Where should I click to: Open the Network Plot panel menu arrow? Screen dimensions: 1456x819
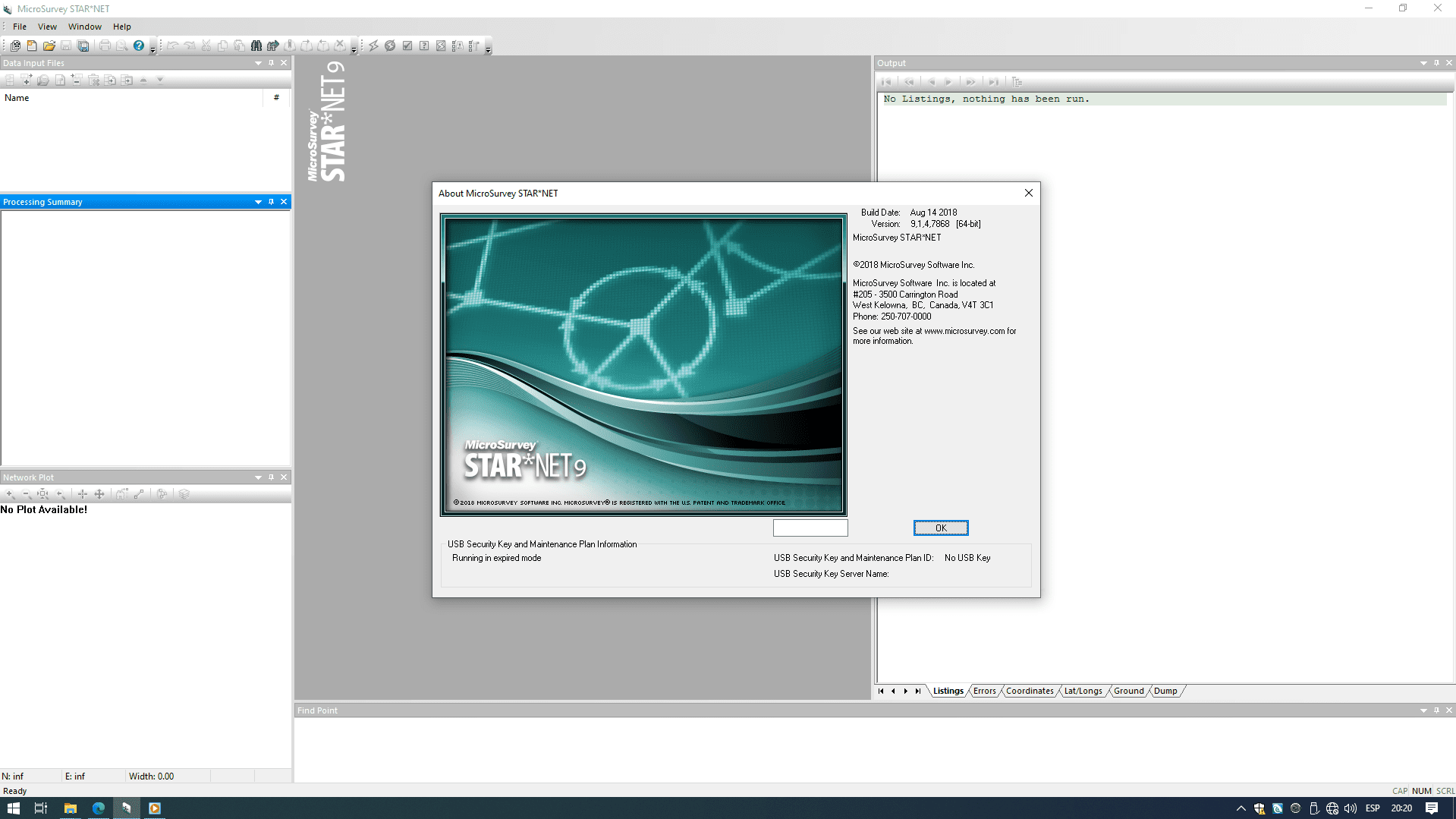click(258, 477)
